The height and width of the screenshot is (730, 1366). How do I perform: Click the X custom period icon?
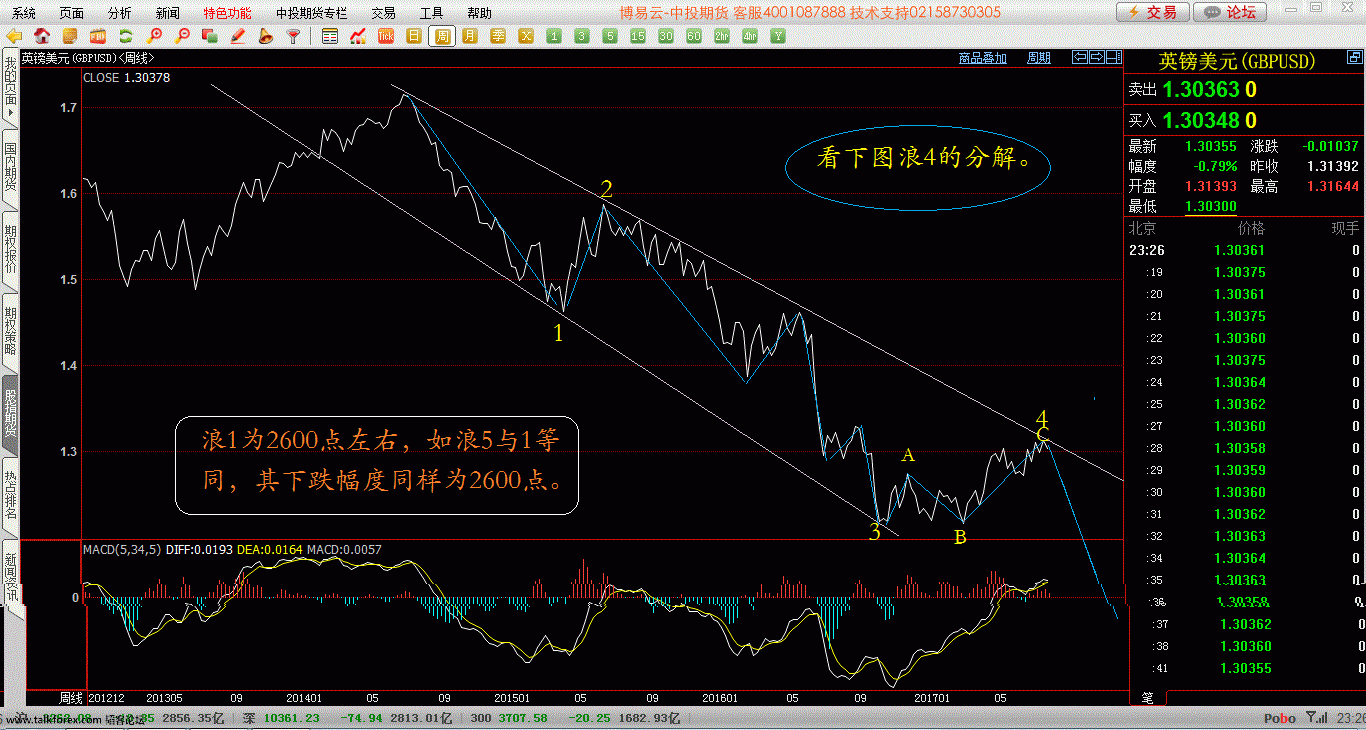(526, 36)
